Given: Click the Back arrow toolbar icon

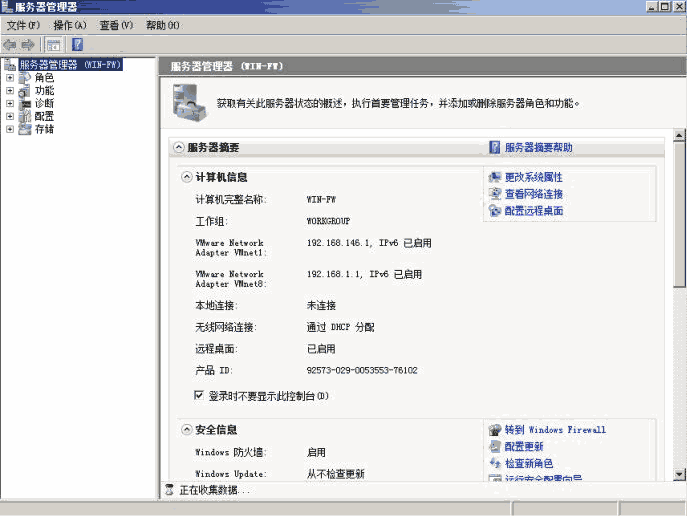Looking at the screenshot, I should [x=10, y=45].
